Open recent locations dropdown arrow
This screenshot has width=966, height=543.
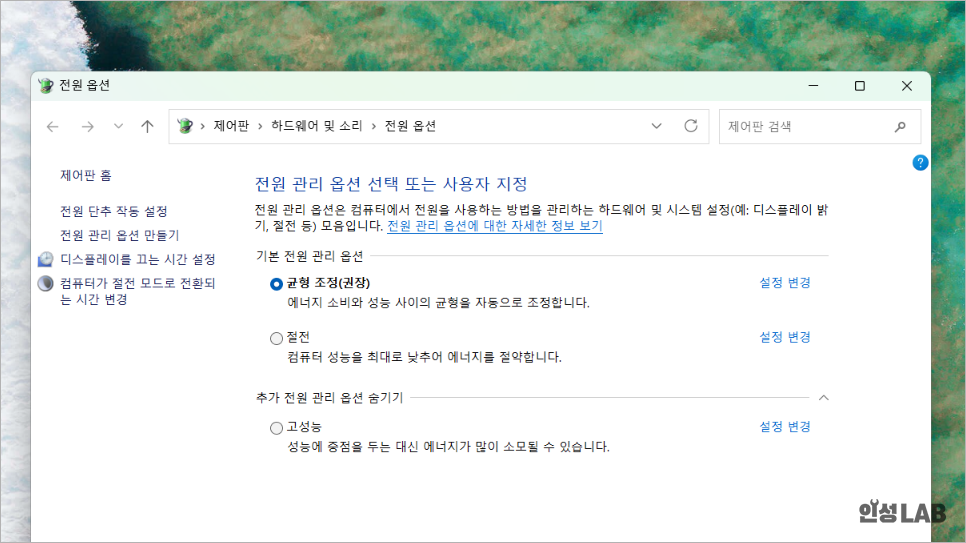(x=118, y=126)
